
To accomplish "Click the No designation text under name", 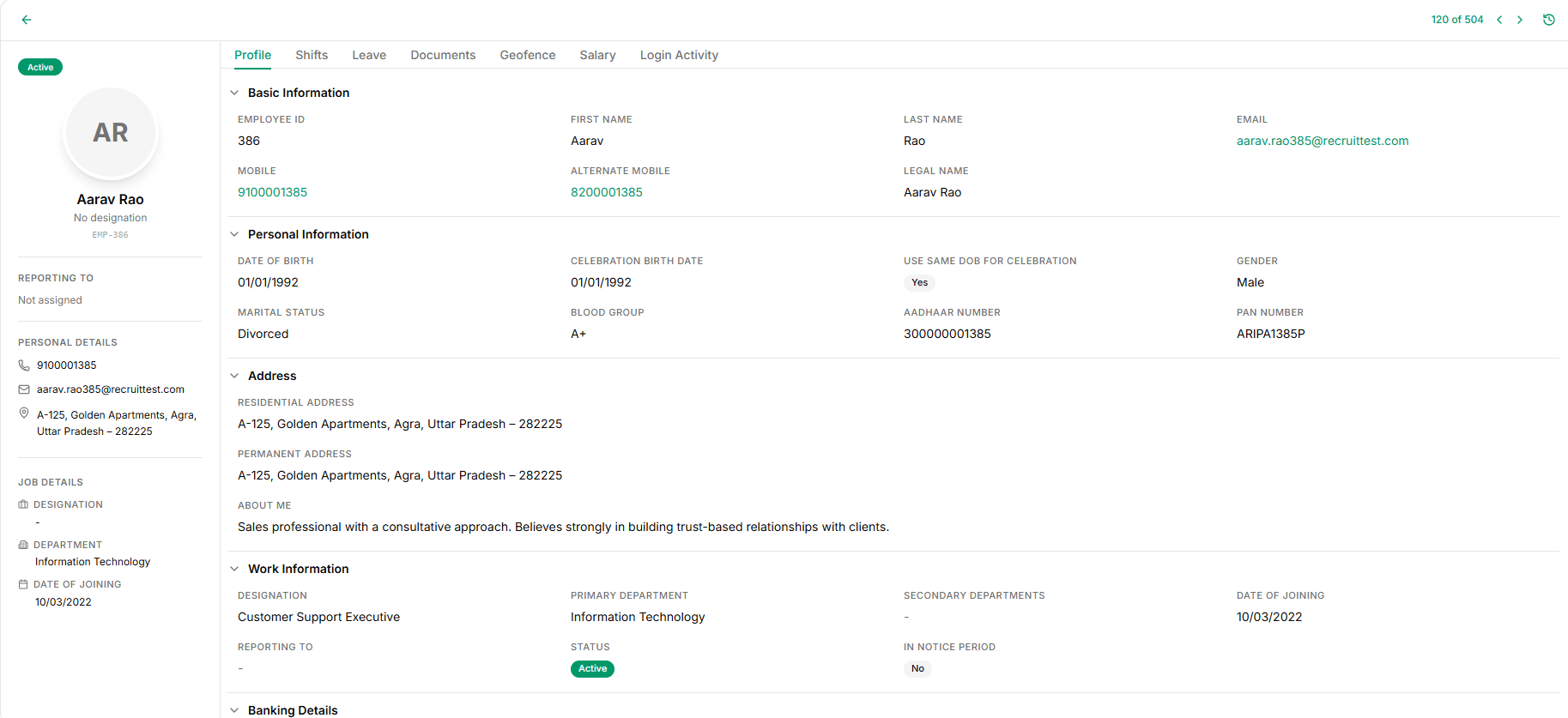I will point(110,218).
